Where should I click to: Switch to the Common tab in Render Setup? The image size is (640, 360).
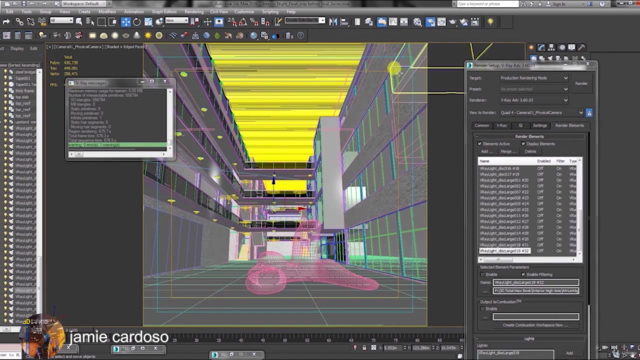[482, 125]
